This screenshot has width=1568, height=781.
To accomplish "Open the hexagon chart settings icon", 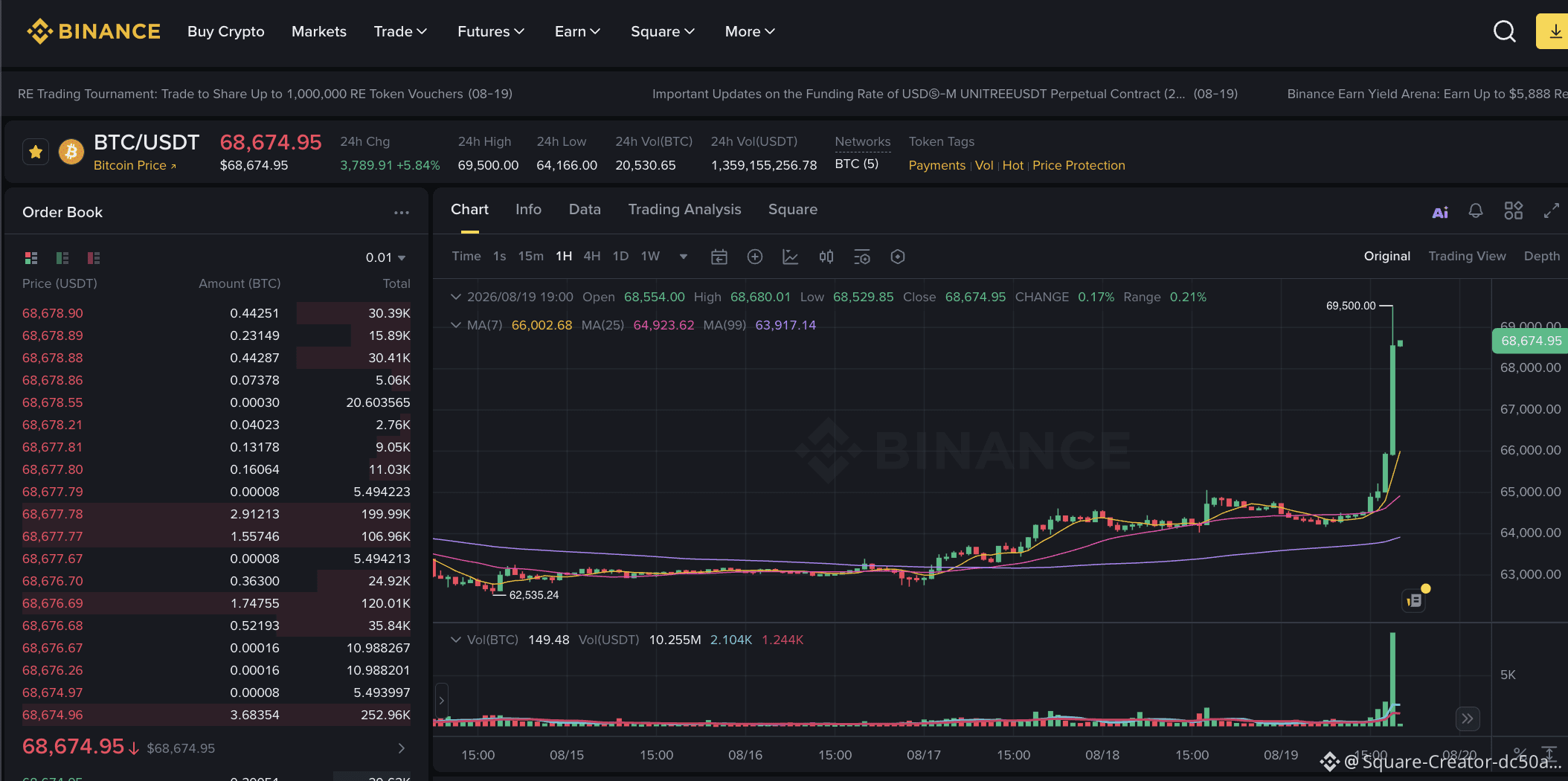I will click(x=898, y=257).
